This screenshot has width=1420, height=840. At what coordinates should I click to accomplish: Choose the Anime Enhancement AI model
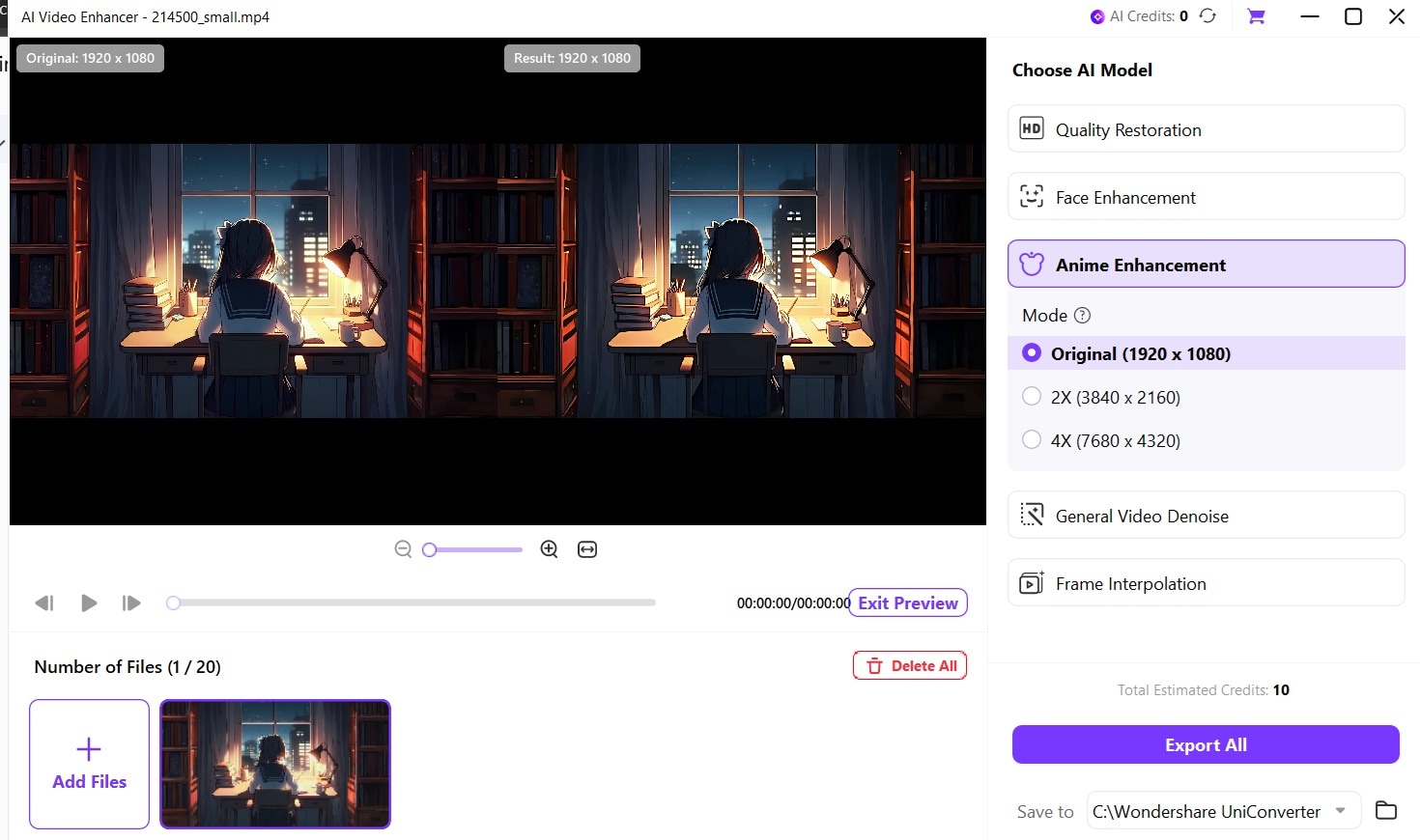coord(1207,264)
